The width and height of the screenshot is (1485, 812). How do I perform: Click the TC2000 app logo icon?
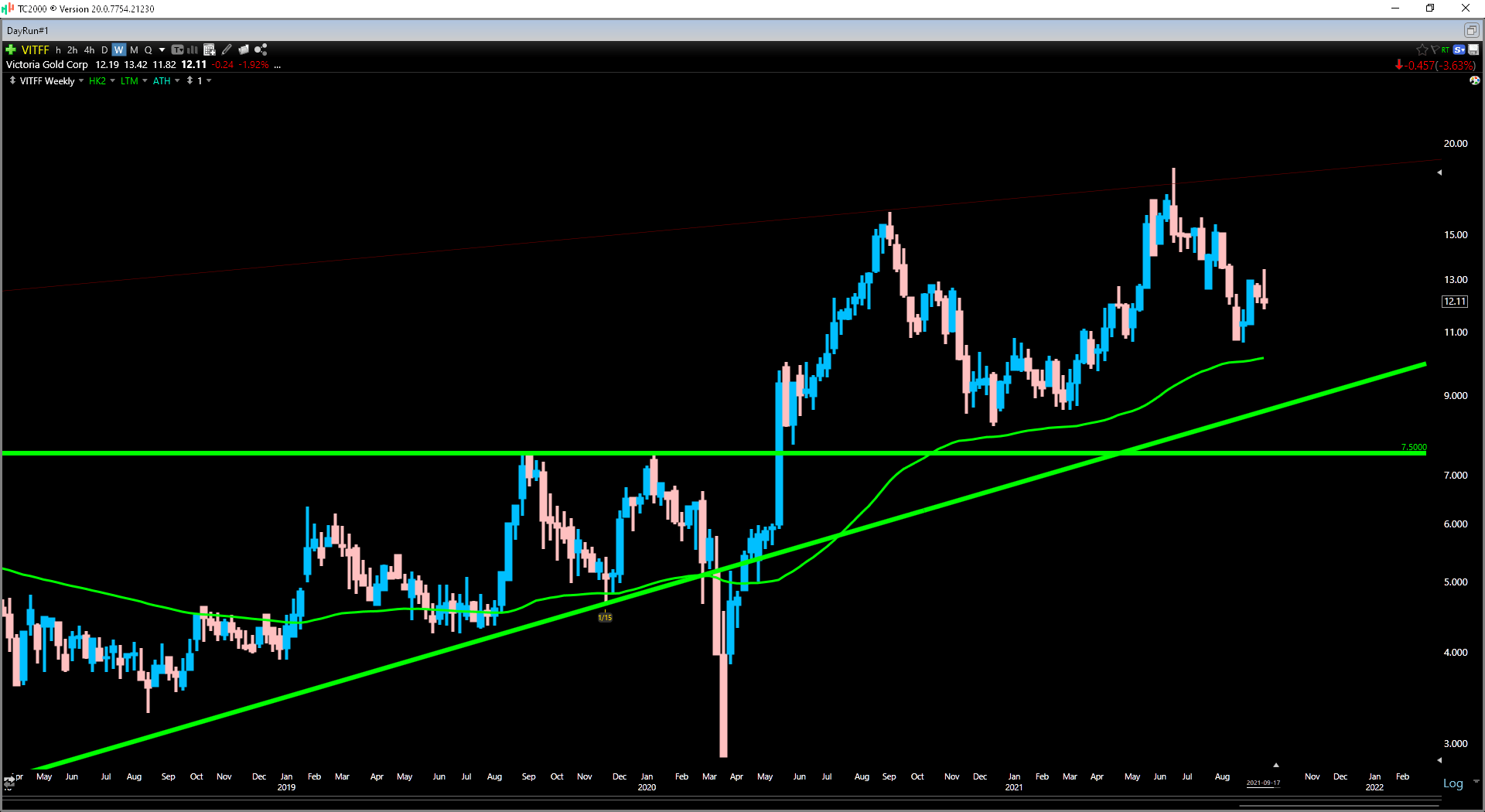pos(9,9)
